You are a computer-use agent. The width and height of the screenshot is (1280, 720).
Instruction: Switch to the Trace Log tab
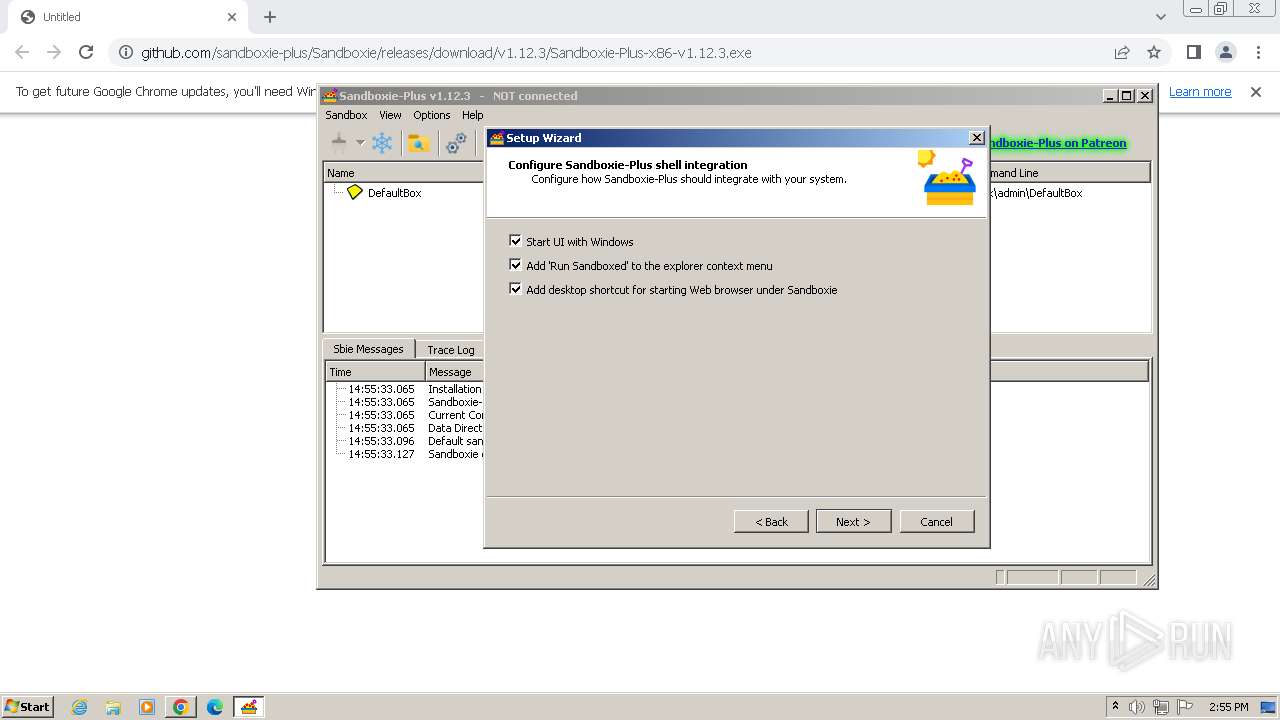450,350
